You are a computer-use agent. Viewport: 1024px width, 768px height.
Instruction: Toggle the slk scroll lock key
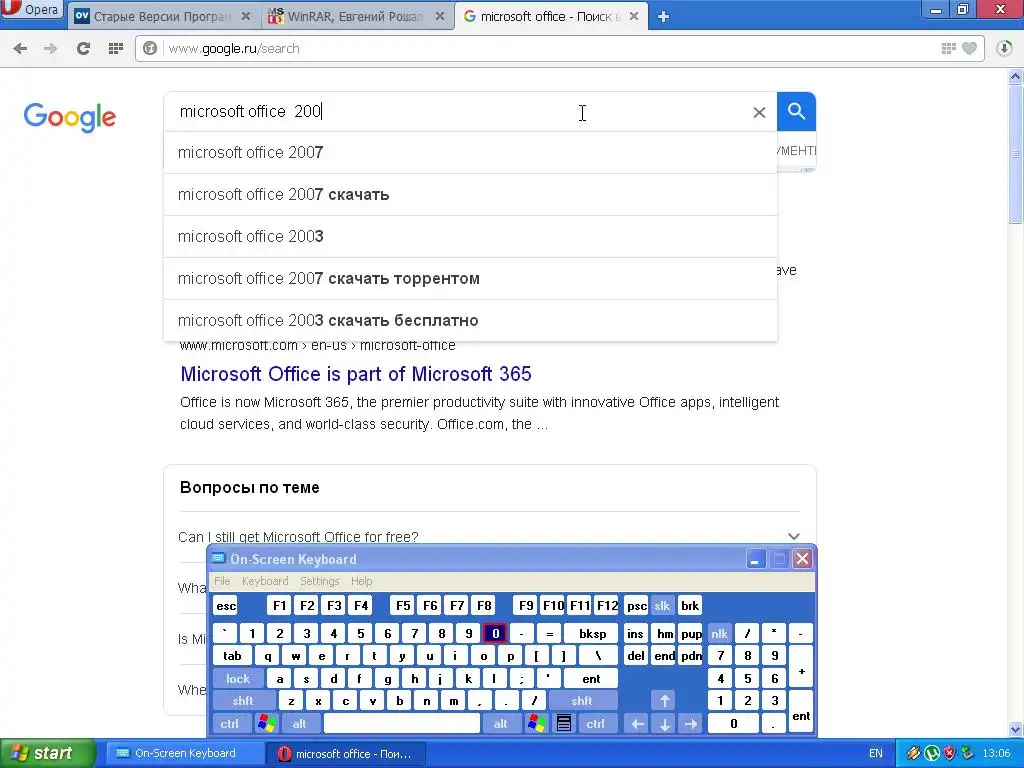click(x=662, y=606)
